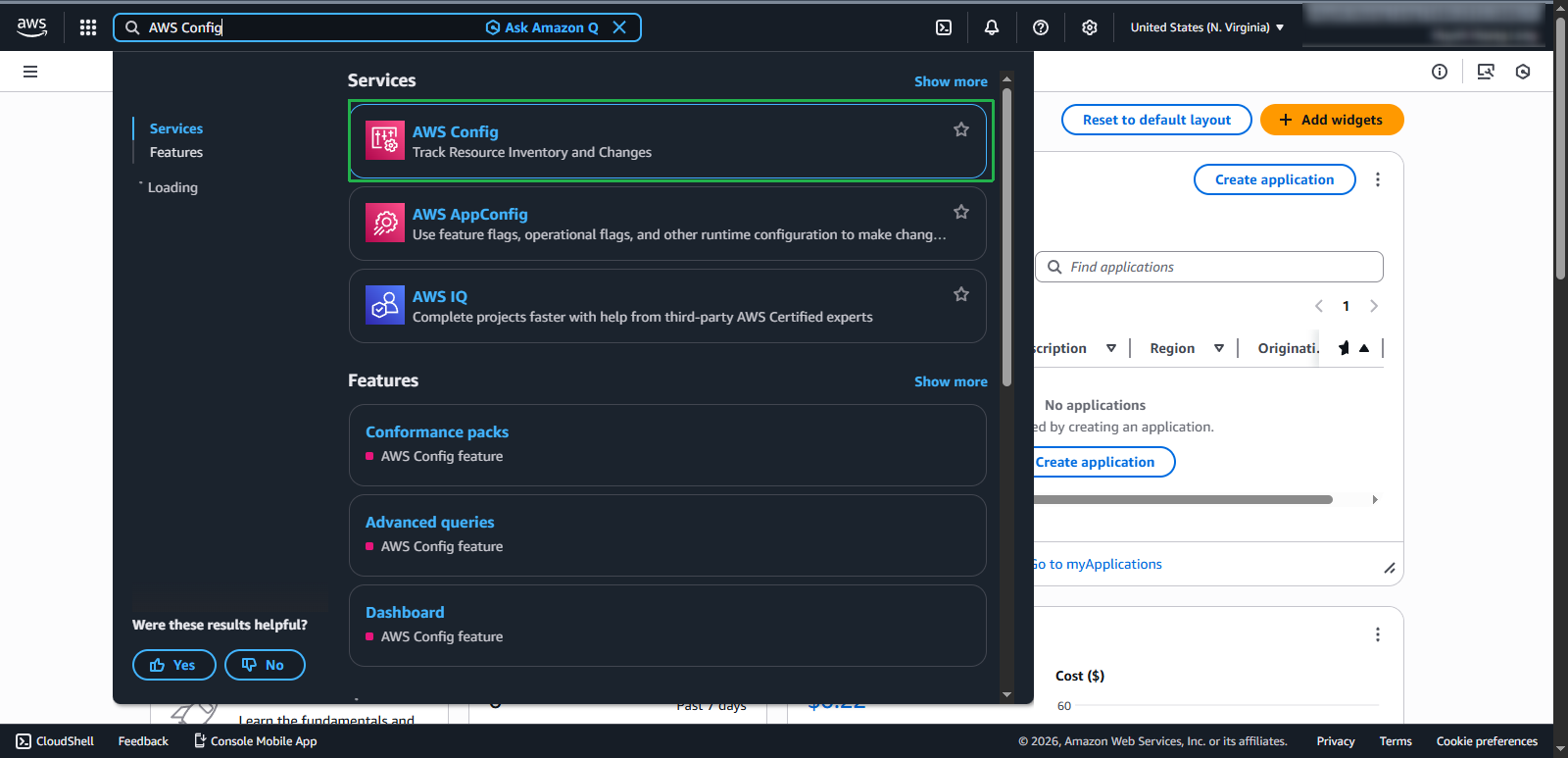1568x758 pixels.
Task: Open the notifications bell
Action: [x=992, y=27]
